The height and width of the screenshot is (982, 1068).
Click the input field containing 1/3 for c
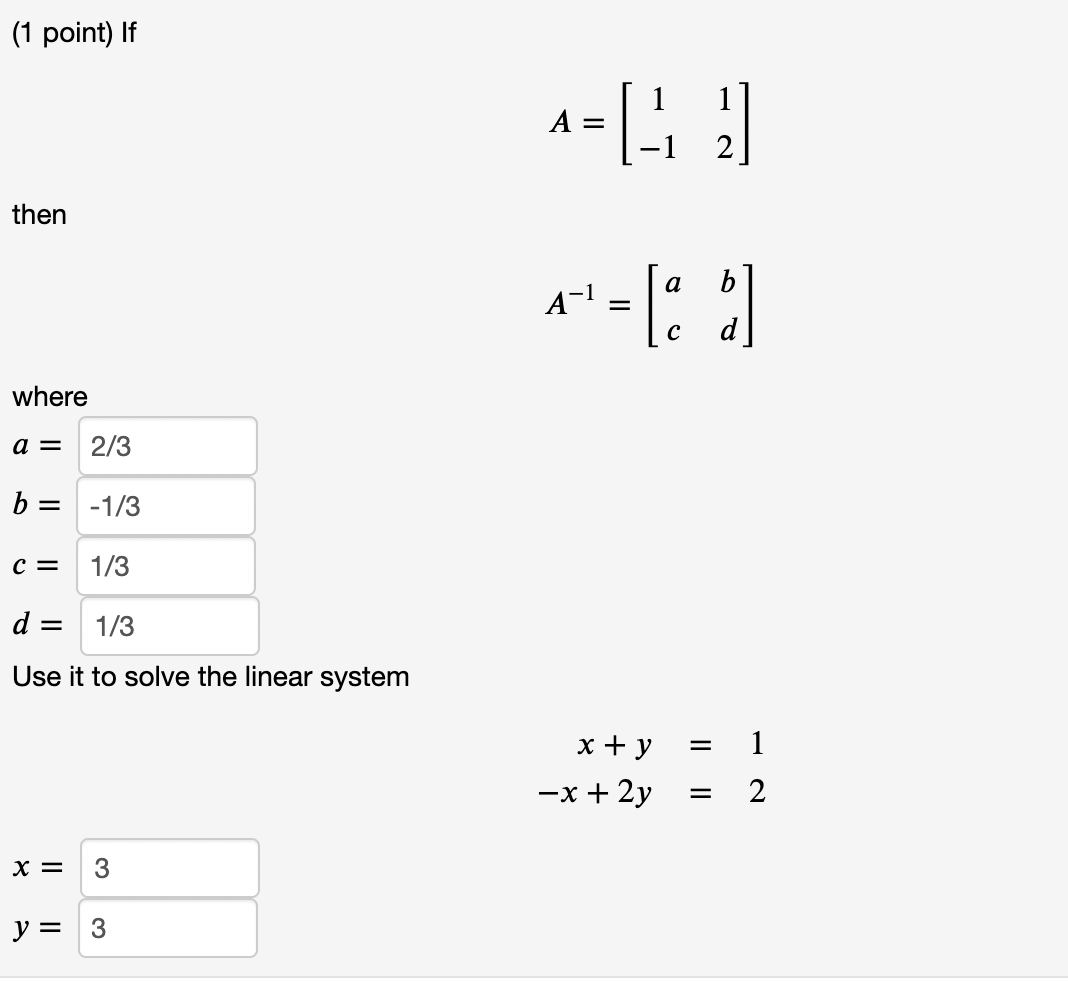165,566
